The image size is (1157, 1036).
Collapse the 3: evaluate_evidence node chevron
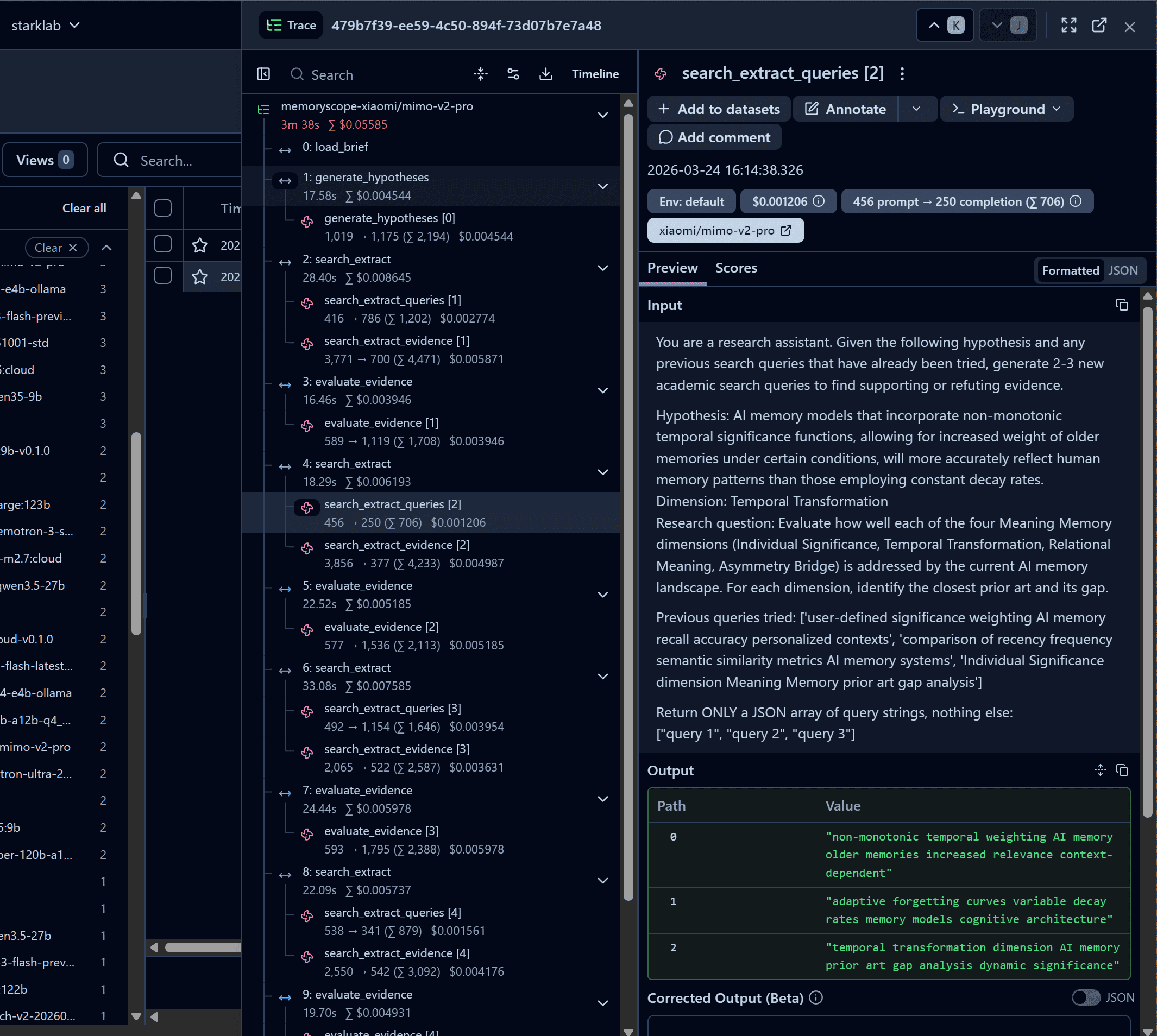point(602,390)
